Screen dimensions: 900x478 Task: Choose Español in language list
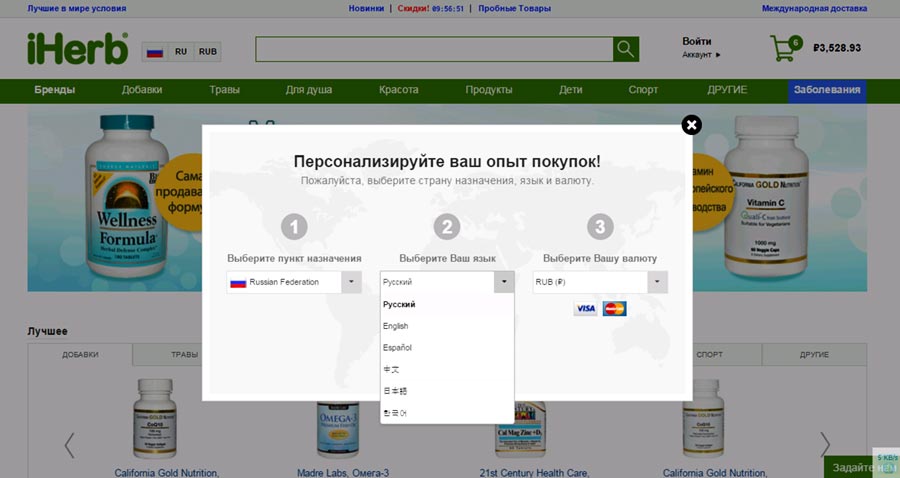[447, 348]
